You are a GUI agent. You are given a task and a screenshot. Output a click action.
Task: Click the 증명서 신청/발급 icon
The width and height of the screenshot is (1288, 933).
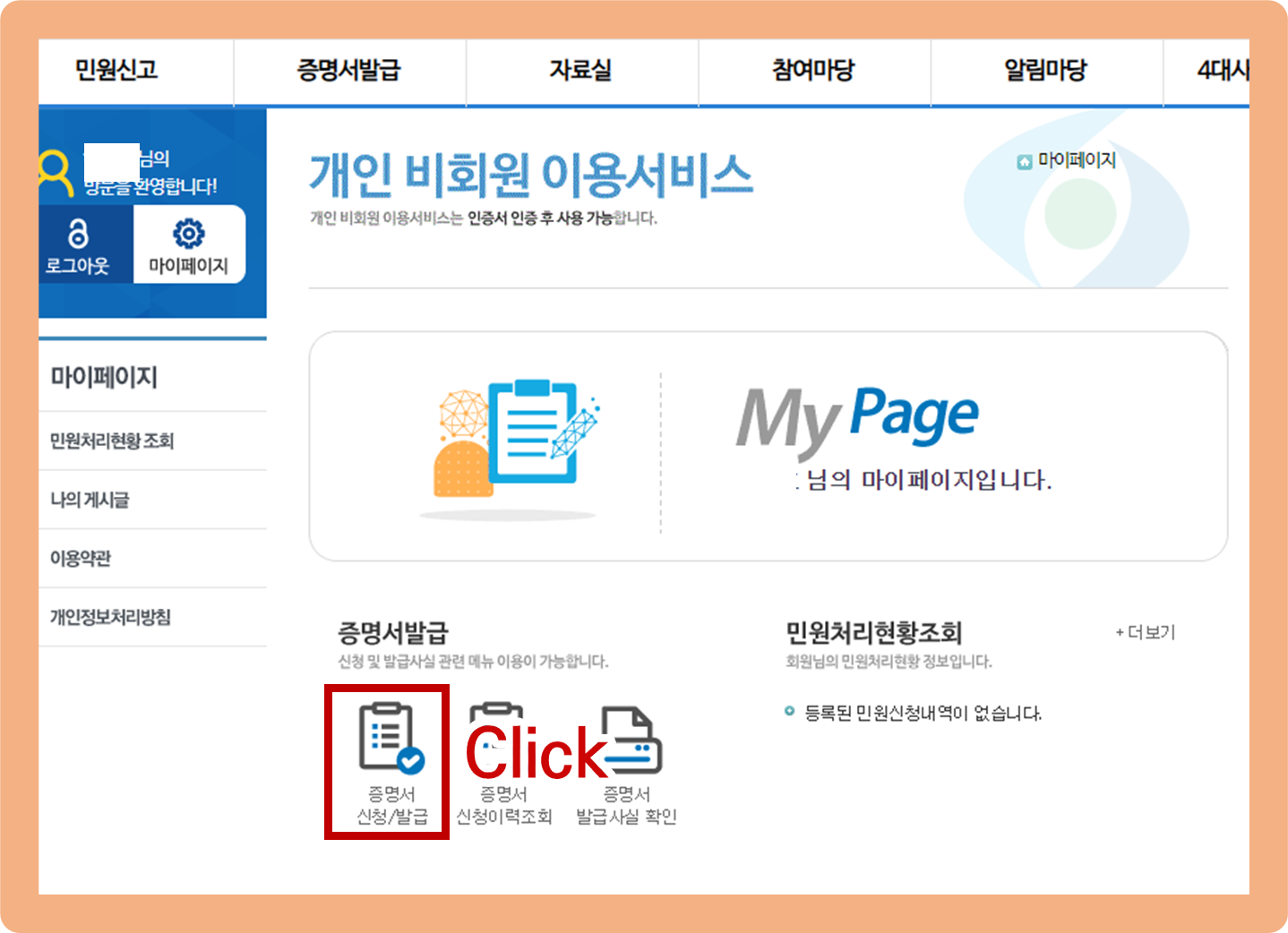pos(391,737)
